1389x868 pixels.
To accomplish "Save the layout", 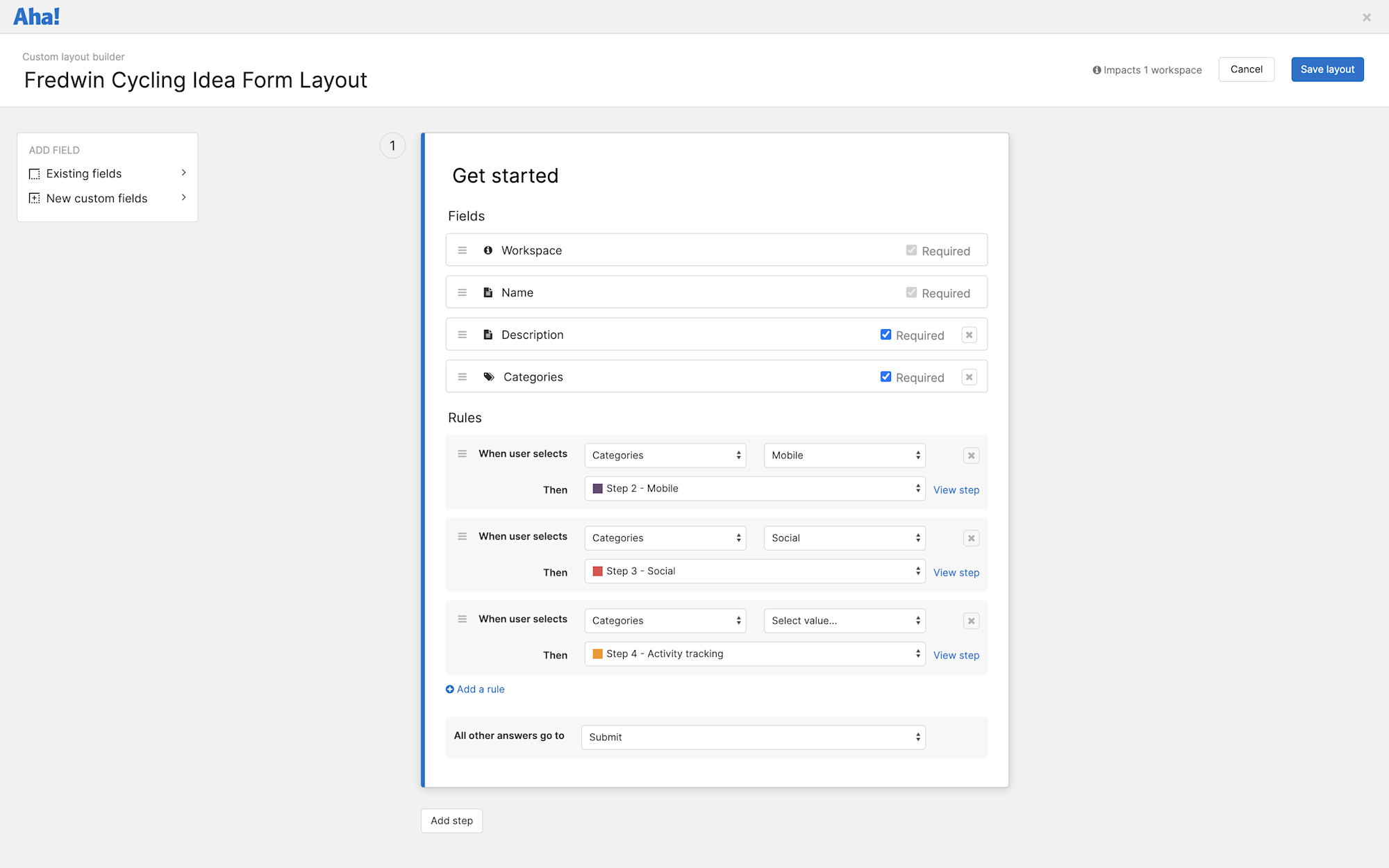I will point(1326,69).
